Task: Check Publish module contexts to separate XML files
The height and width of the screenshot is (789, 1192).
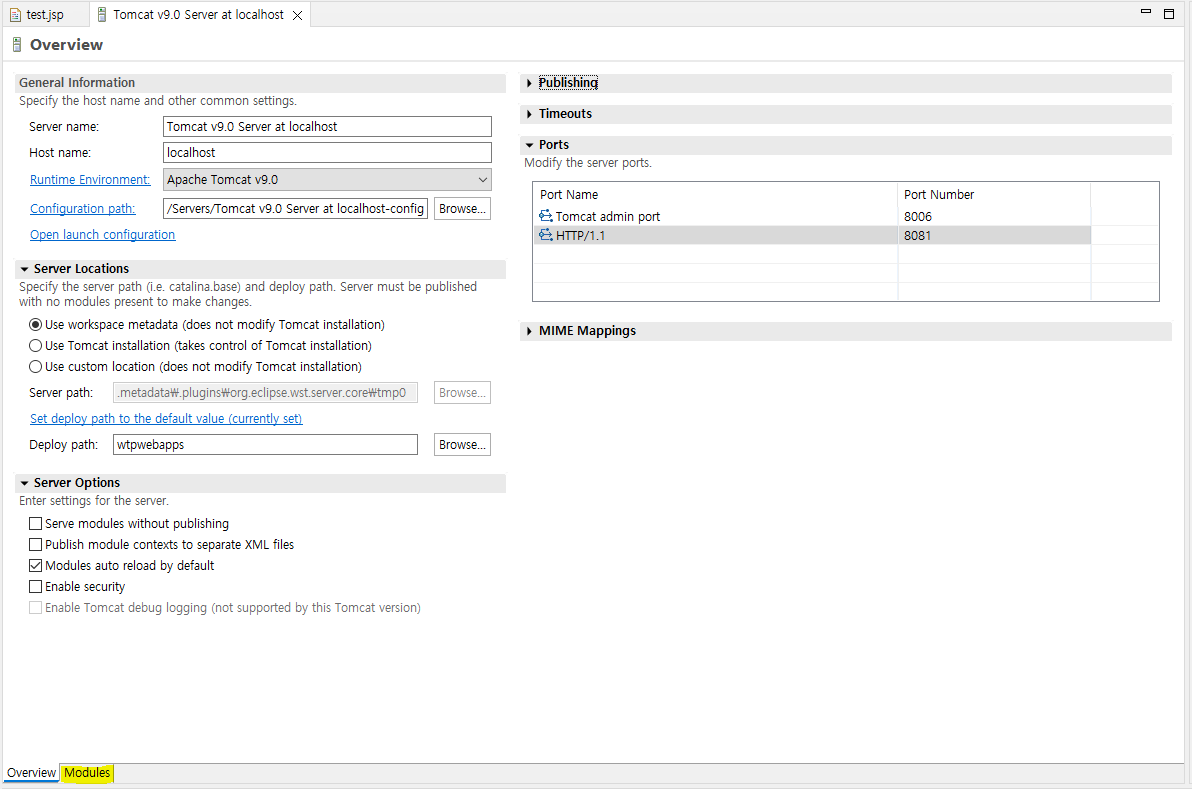Action: [36, 544]
